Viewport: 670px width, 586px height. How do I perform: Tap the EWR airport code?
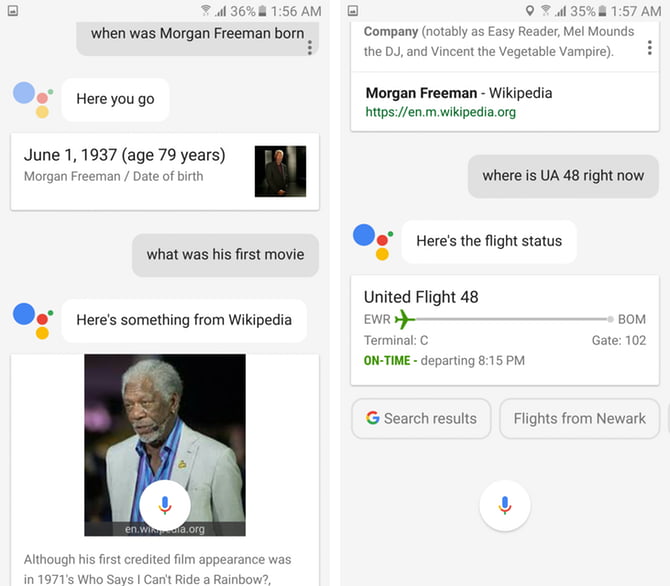coord(377,319)
